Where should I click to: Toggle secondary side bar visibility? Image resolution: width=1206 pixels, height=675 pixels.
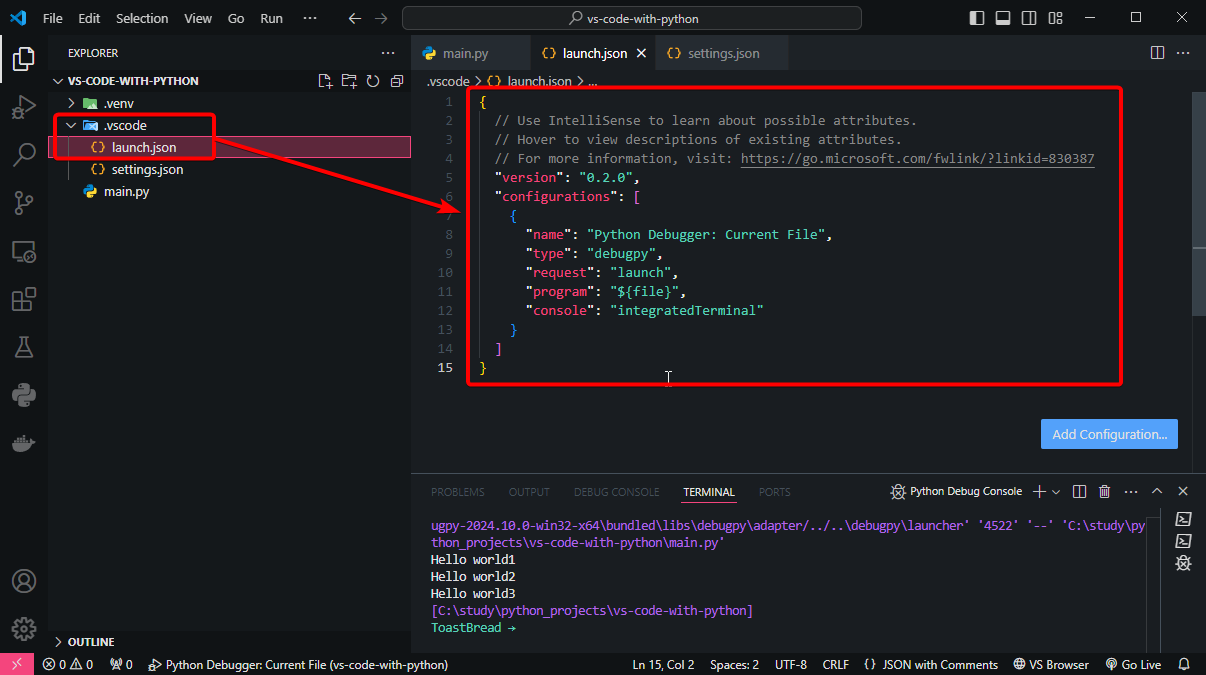1029,18
